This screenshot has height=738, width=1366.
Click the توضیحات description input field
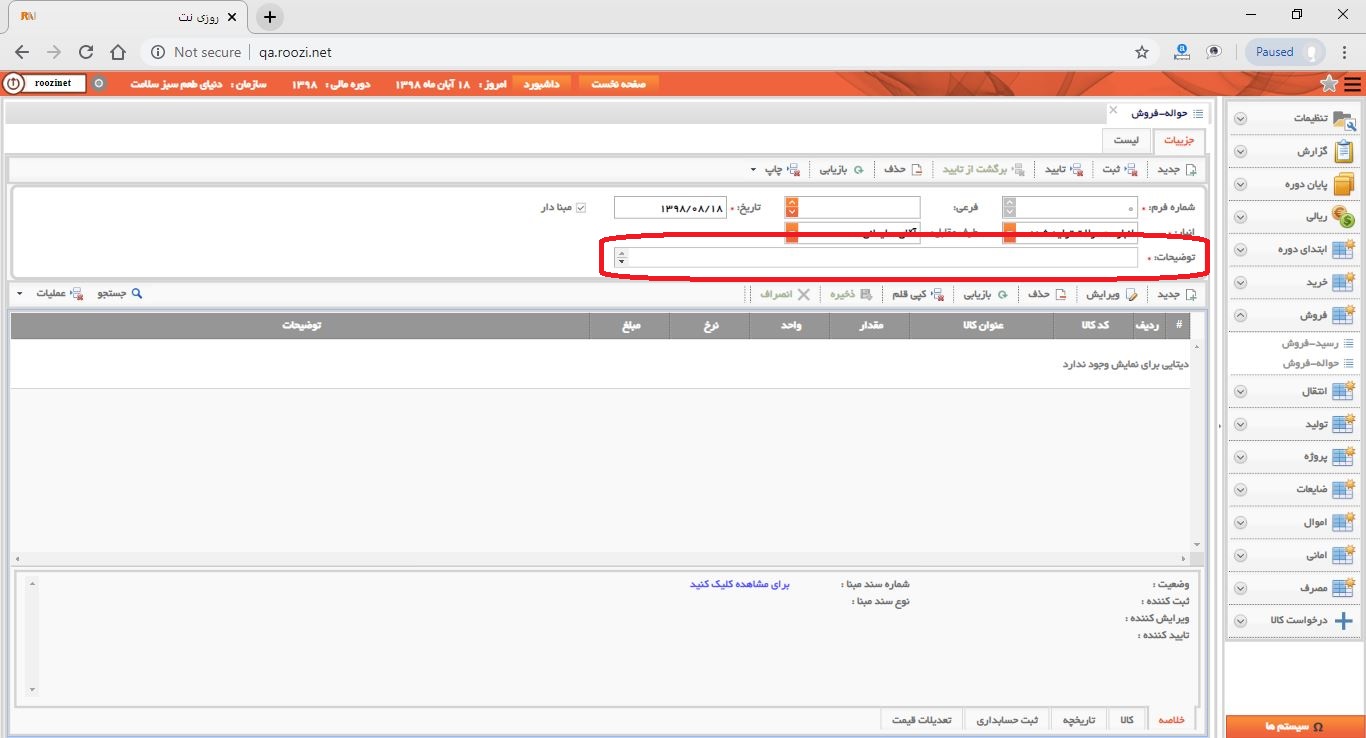tap(876, 258)
